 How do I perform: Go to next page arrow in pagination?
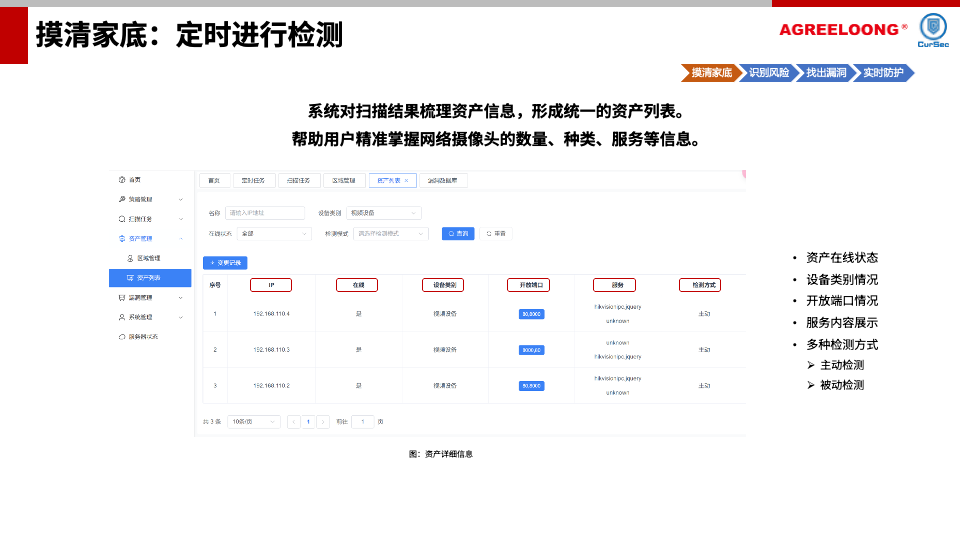(323, 422)
